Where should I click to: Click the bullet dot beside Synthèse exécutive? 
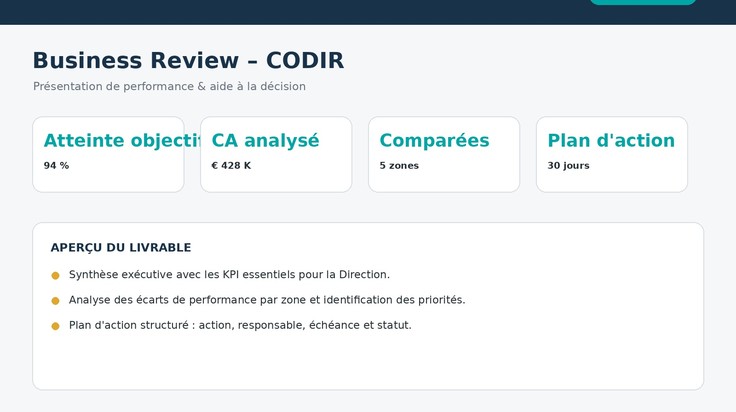(55, 275)
